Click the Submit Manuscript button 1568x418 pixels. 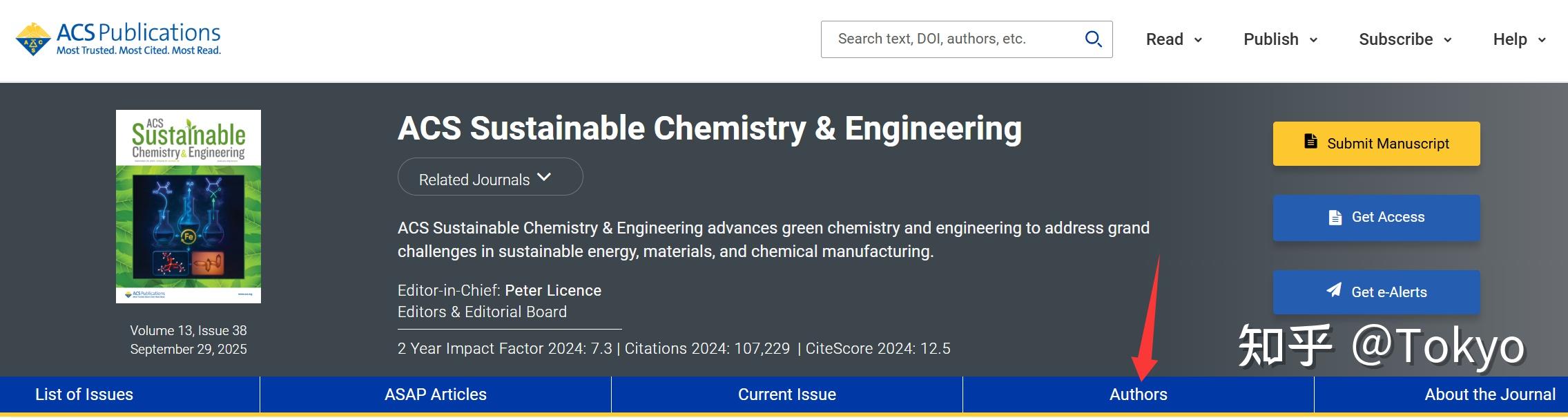pos(1376,144)
